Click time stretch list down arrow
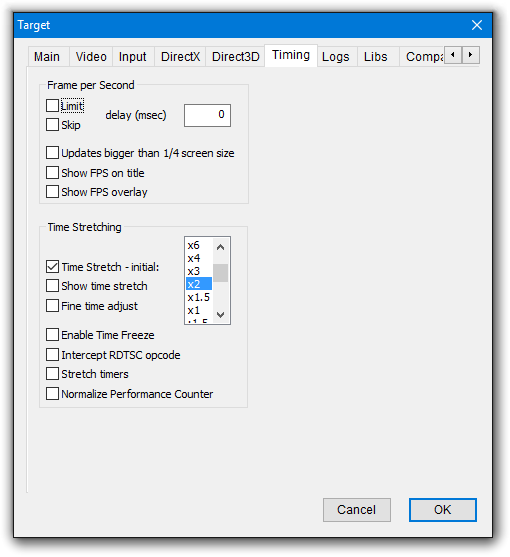Screen dimensions: 510x557 (x=221, y=315)
